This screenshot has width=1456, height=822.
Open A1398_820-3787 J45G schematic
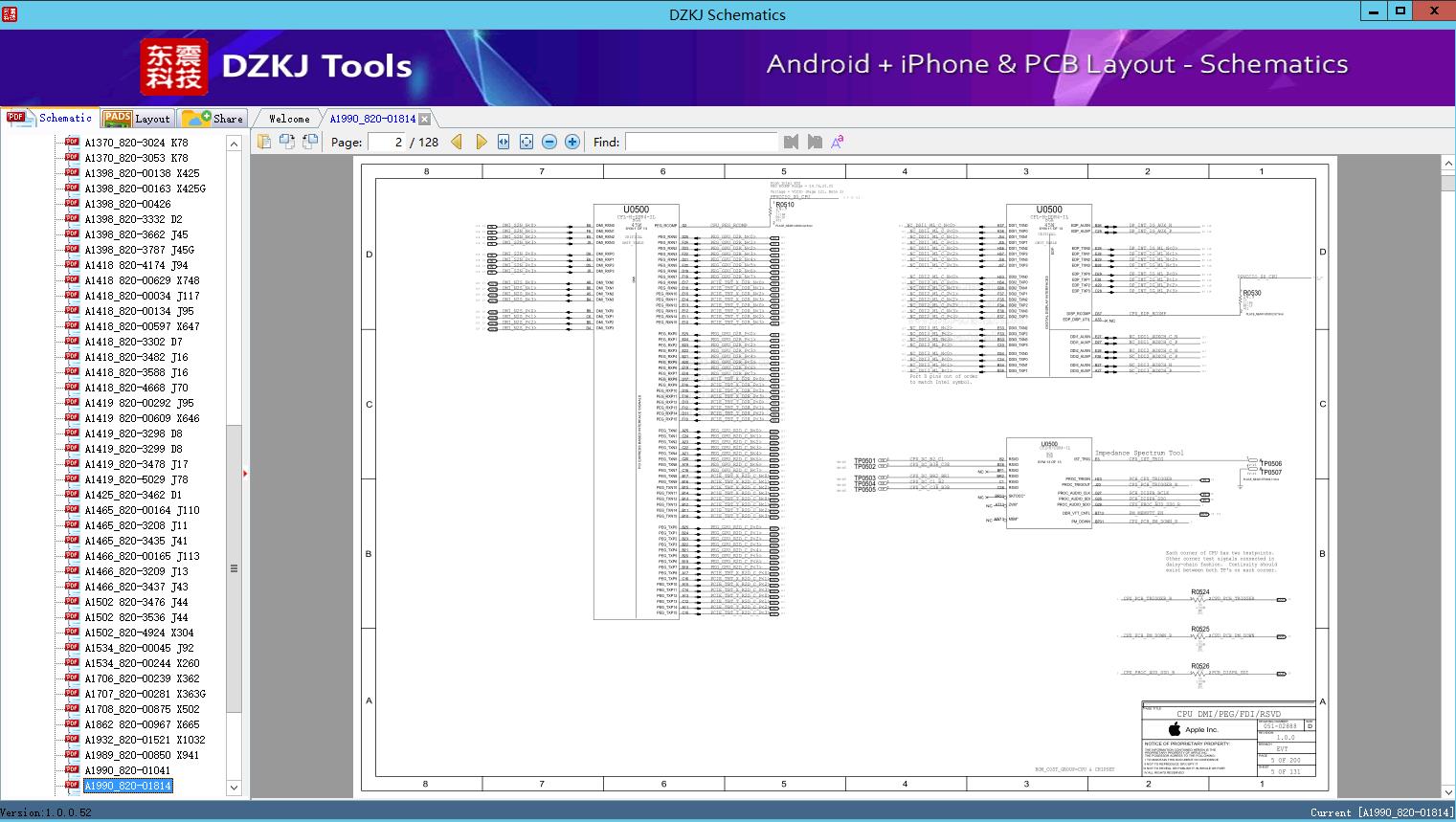click(x=139, y=250)
